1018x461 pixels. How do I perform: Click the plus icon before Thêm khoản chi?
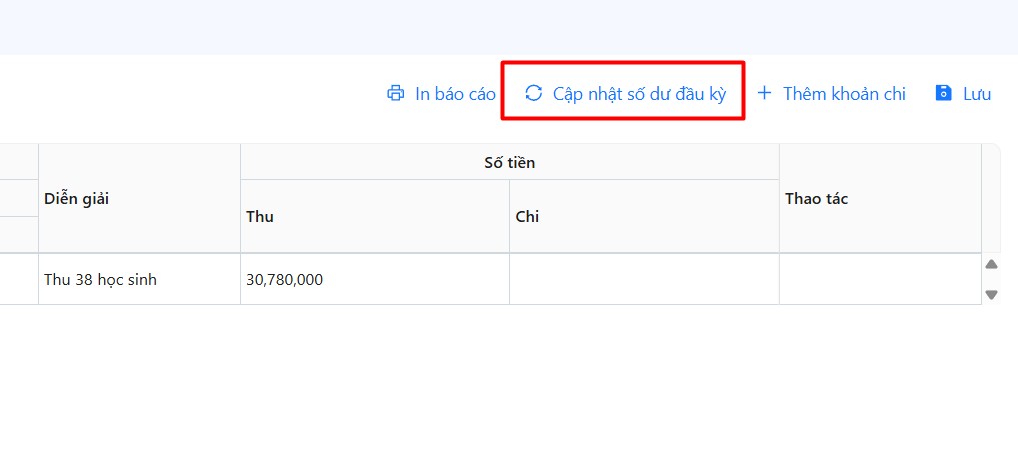[x=765, y=93]
